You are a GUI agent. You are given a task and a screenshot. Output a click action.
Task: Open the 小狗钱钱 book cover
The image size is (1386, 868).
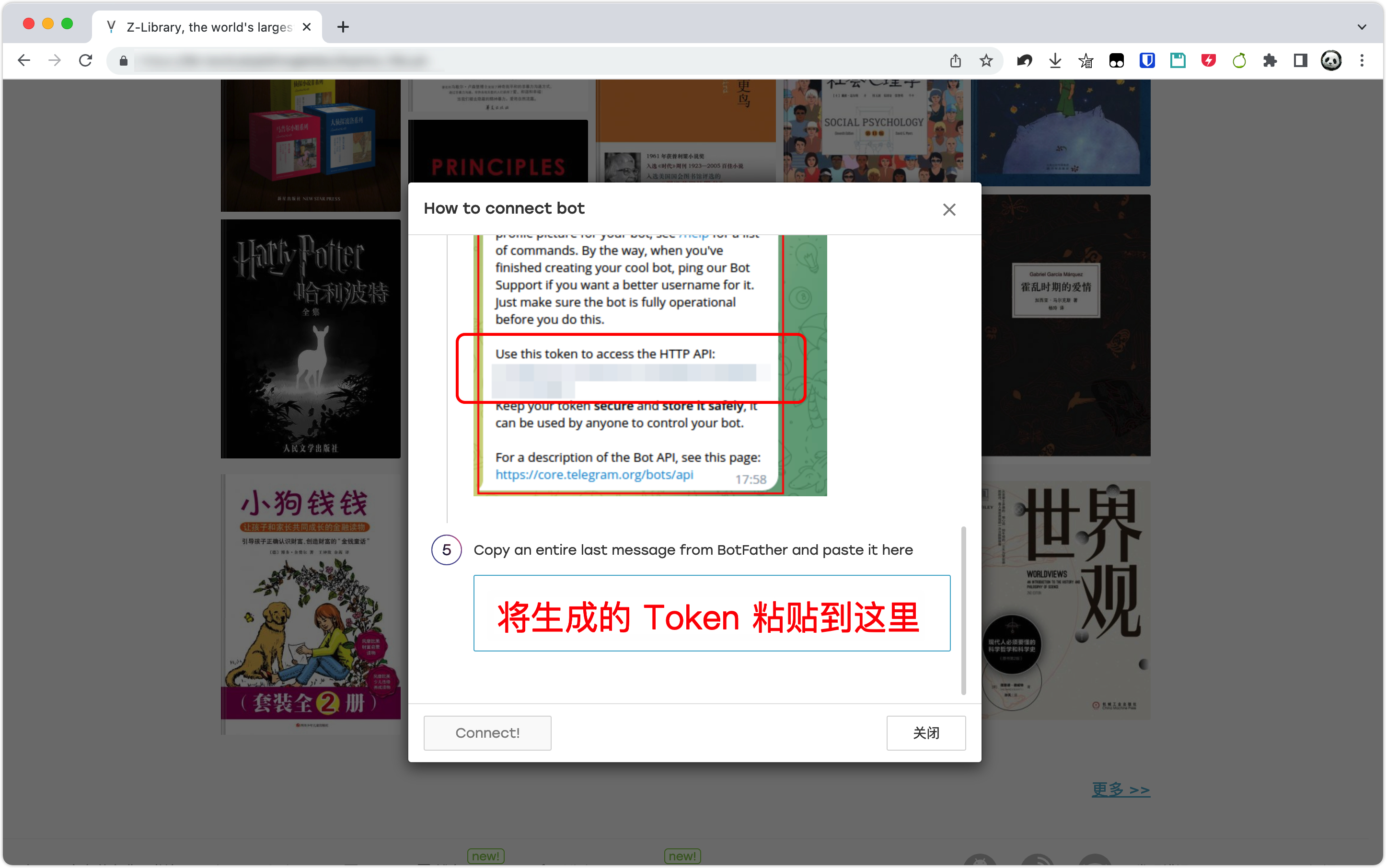click(x=311, y=604)
